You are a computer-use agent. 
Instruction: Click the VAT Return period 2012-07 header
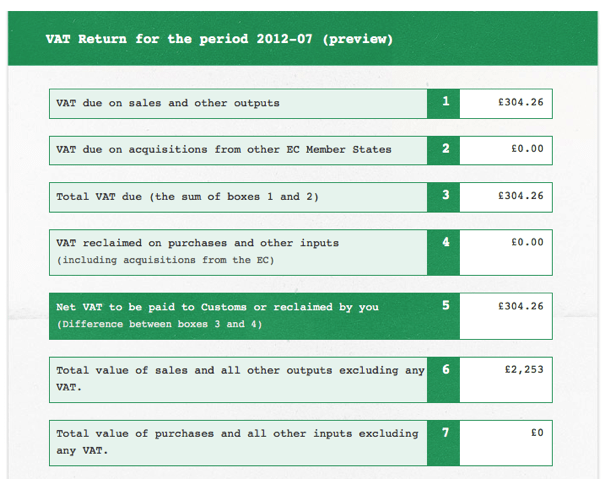tap(219, 40)
